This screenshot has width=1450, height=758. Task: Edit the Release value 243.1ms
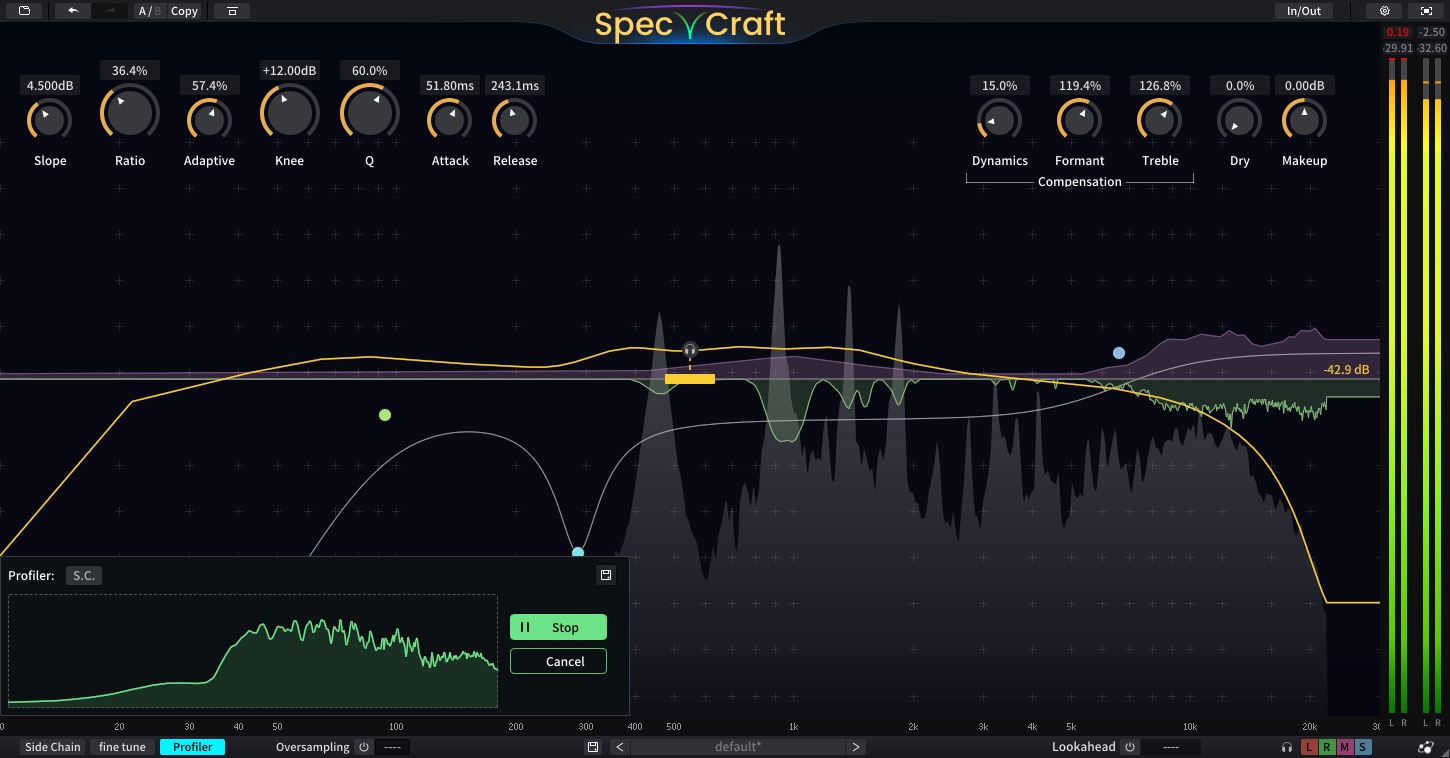515,86
